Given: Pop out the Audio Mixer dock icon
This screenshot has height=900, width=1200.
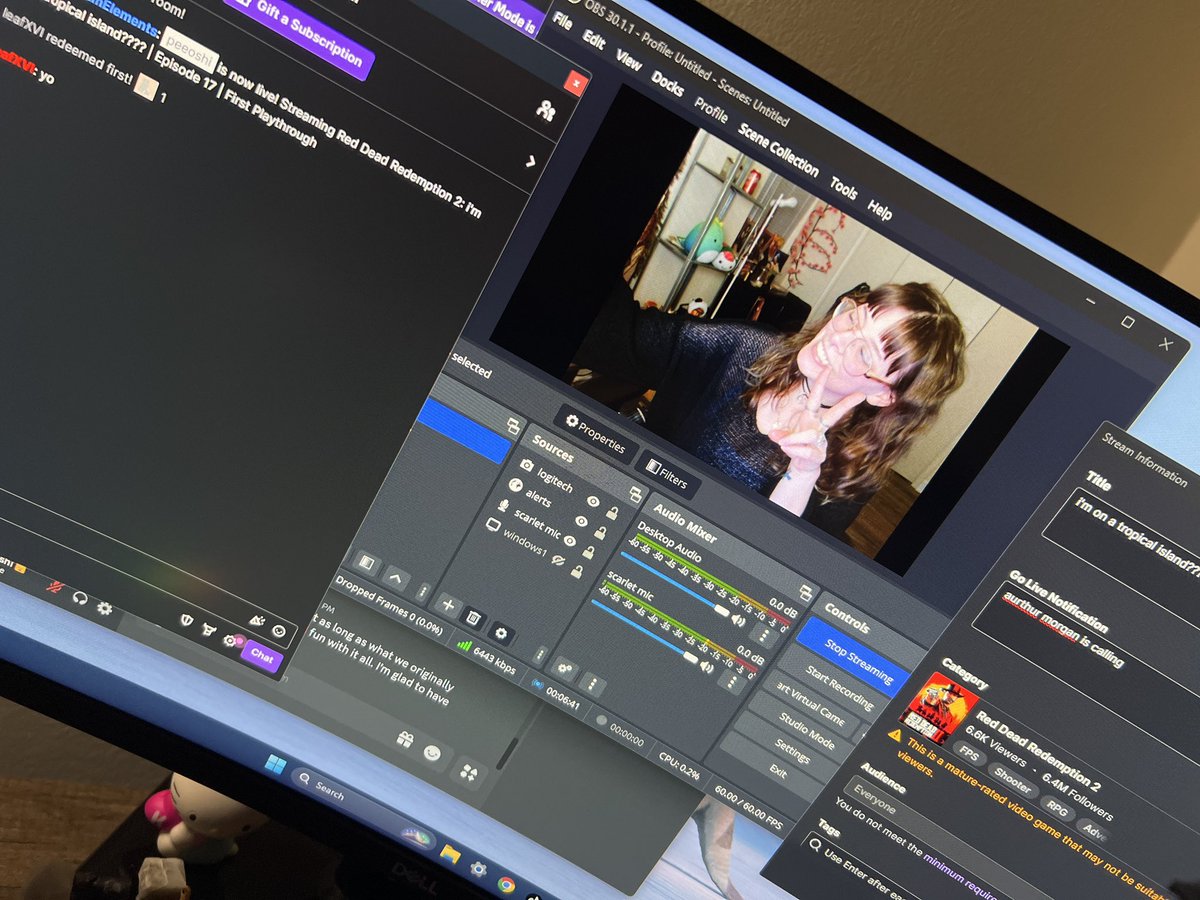Looking at the screenshot, I should click(x=806, y=594).
